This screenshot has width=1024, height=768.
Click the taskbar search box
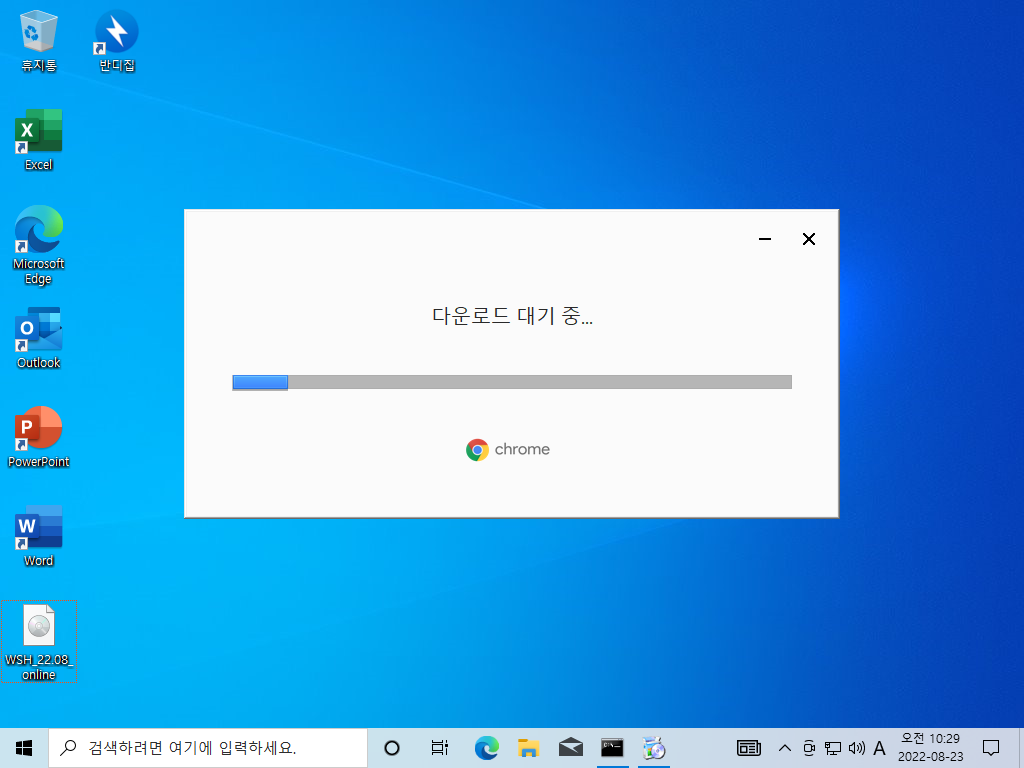pyautogui.click(x=208, y=748)
